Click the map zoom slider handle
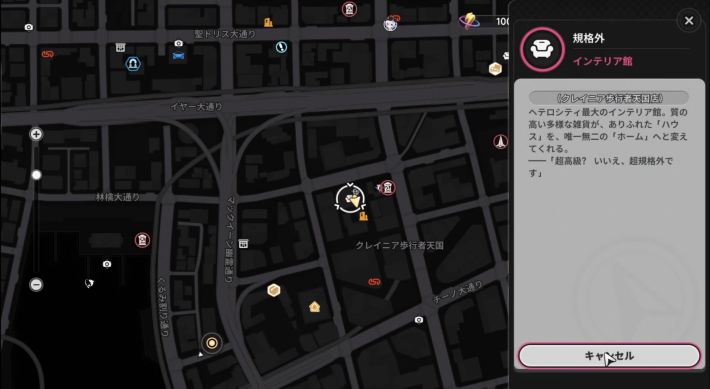Viewport: 710px width, 389px height. [36, 175]
